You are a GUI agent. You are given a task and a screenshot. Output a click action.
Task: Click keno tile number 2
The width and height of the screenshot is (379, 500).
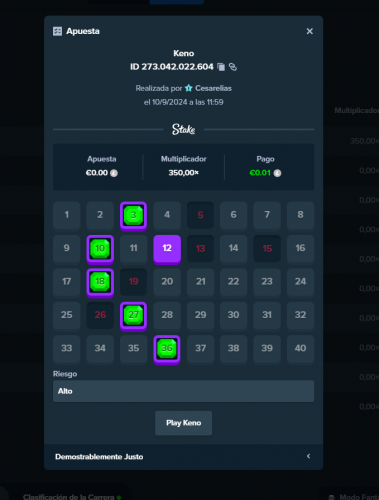pos(100,215)
